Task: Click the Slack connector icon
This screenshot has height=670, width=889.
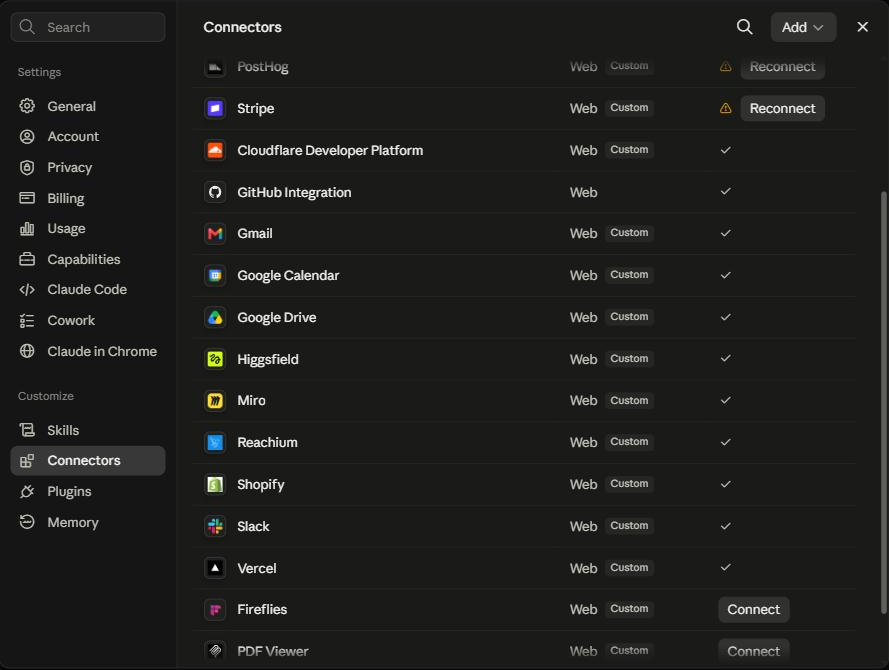Action: (x=215, y=527)
